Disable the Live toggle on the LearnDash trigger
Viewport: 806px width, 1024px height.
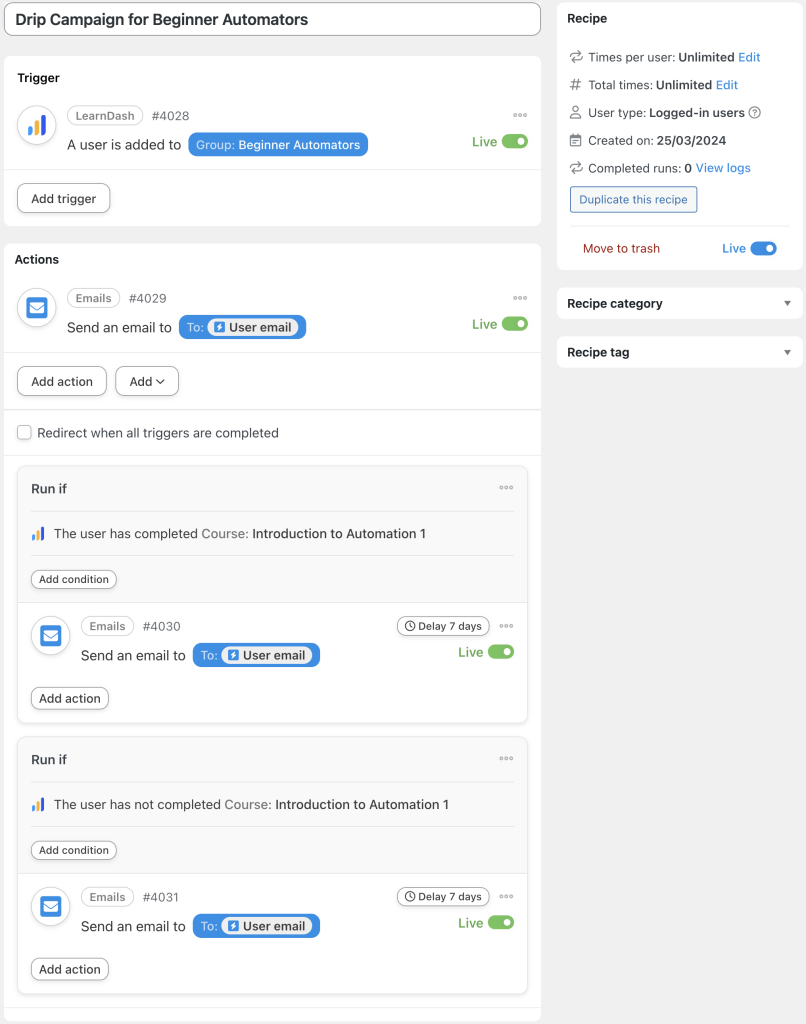(x=518, y=141)
